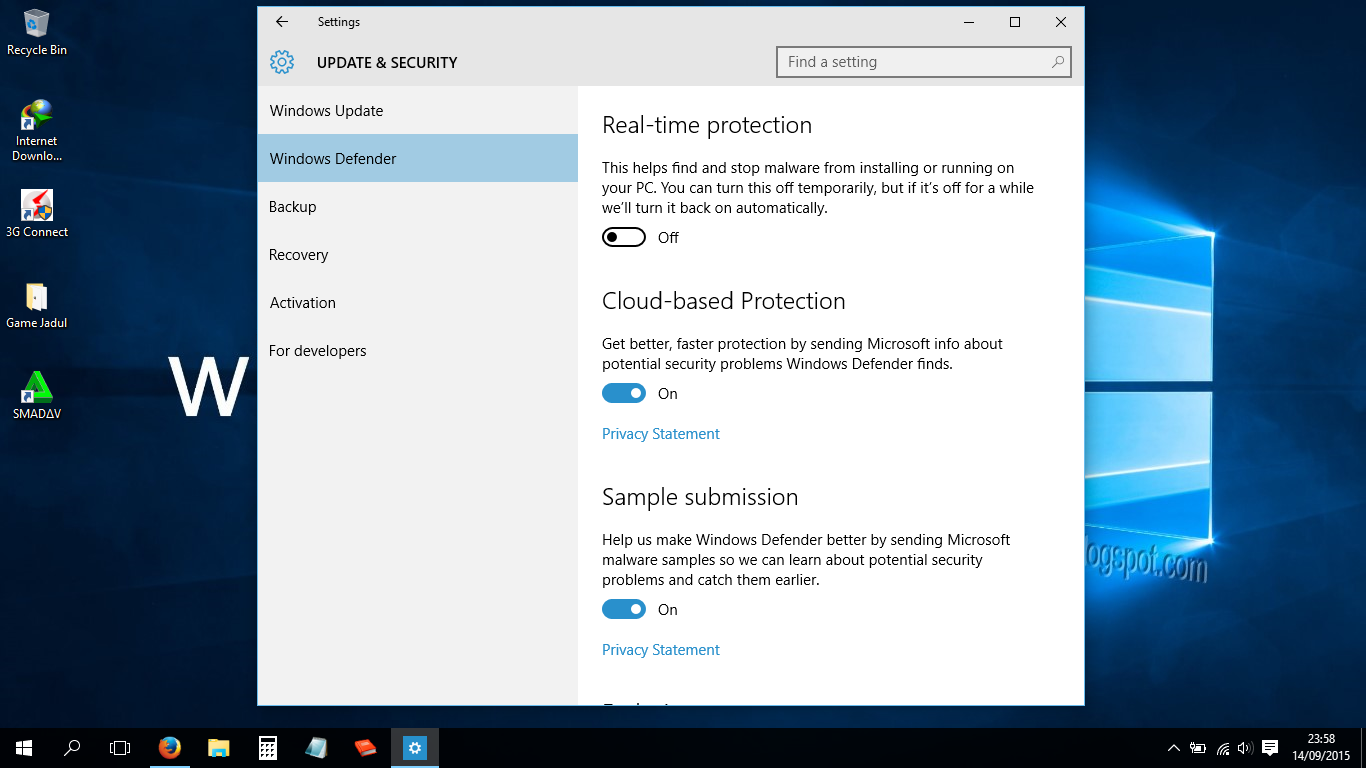1366x768 pixels.
Task: Click the Settings back arrow
Action: pos(282,22)
